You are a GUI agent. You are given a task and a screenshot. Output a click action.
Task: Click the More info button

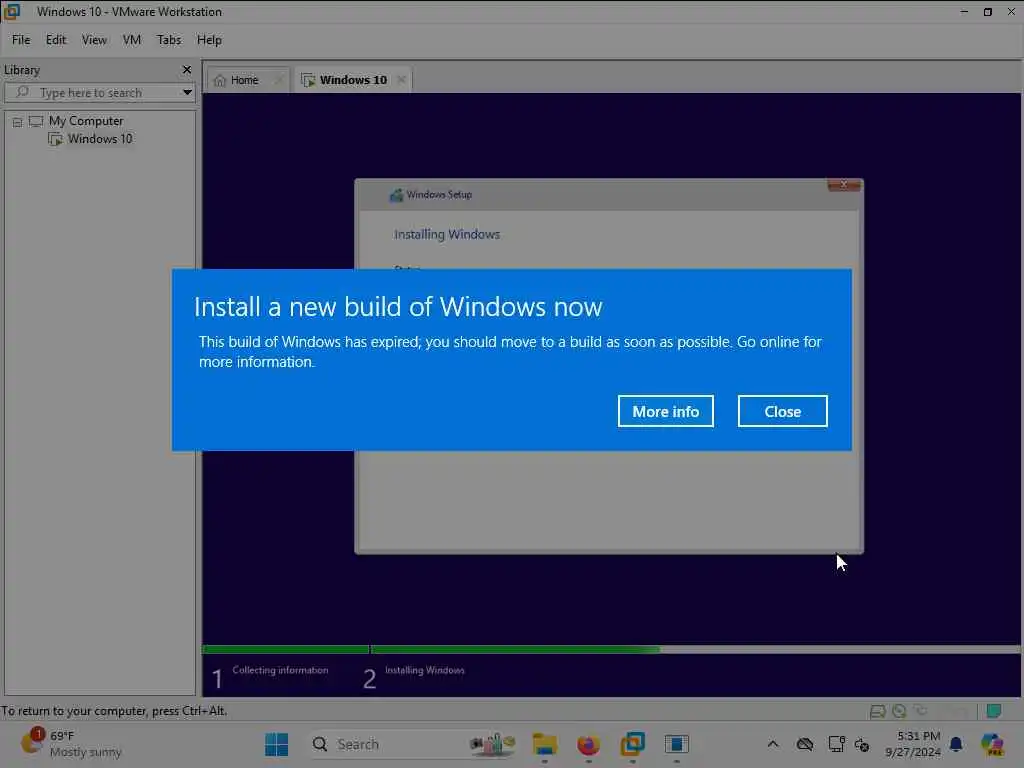click(x=665, y=411)
